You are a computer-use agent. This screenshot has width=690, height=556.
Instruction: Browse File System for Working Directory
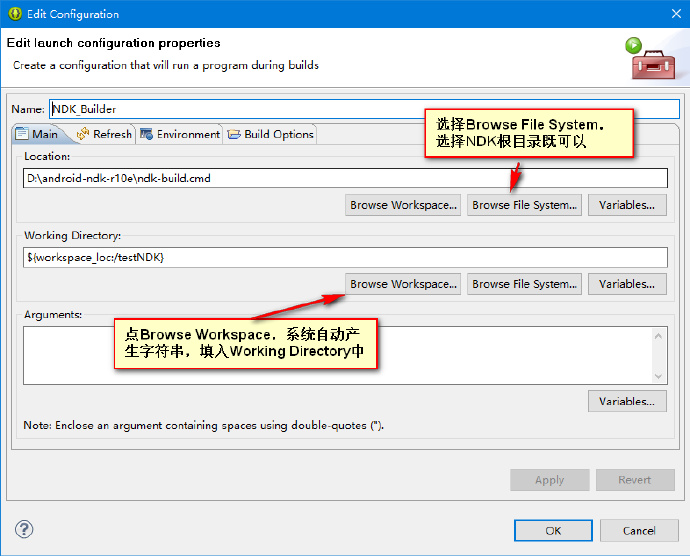[525, 284]
